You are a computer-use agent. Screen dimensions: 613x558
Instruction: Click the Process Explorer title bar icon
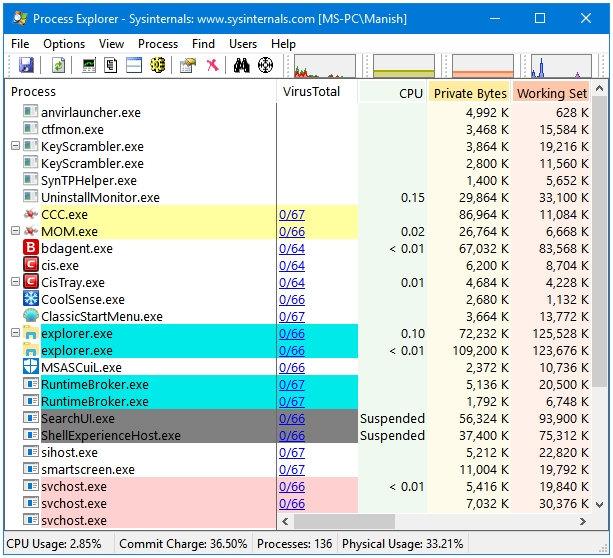[20, 18]
